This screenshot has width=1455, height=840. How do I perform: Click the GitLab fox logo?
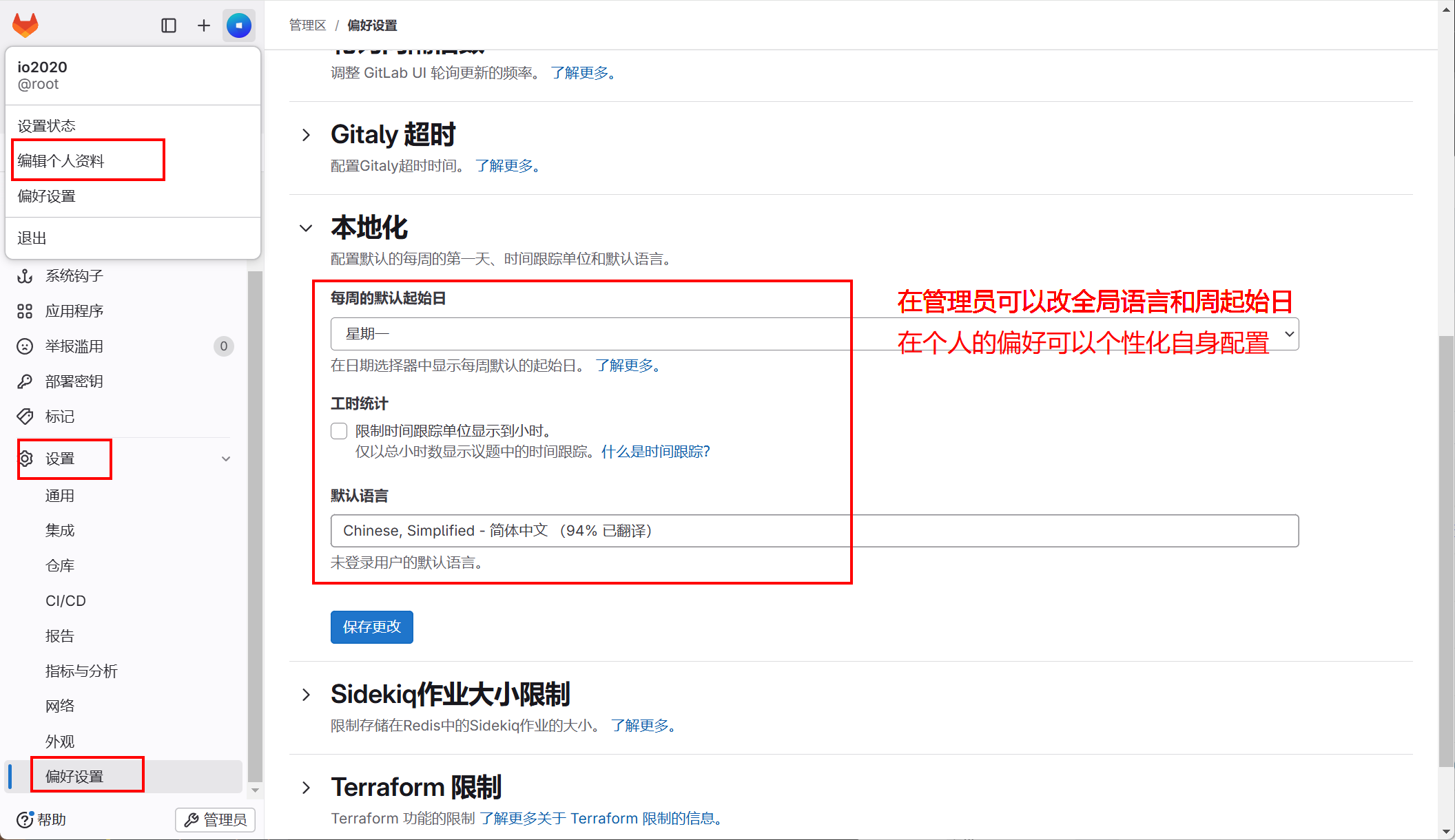click(25, 25)
